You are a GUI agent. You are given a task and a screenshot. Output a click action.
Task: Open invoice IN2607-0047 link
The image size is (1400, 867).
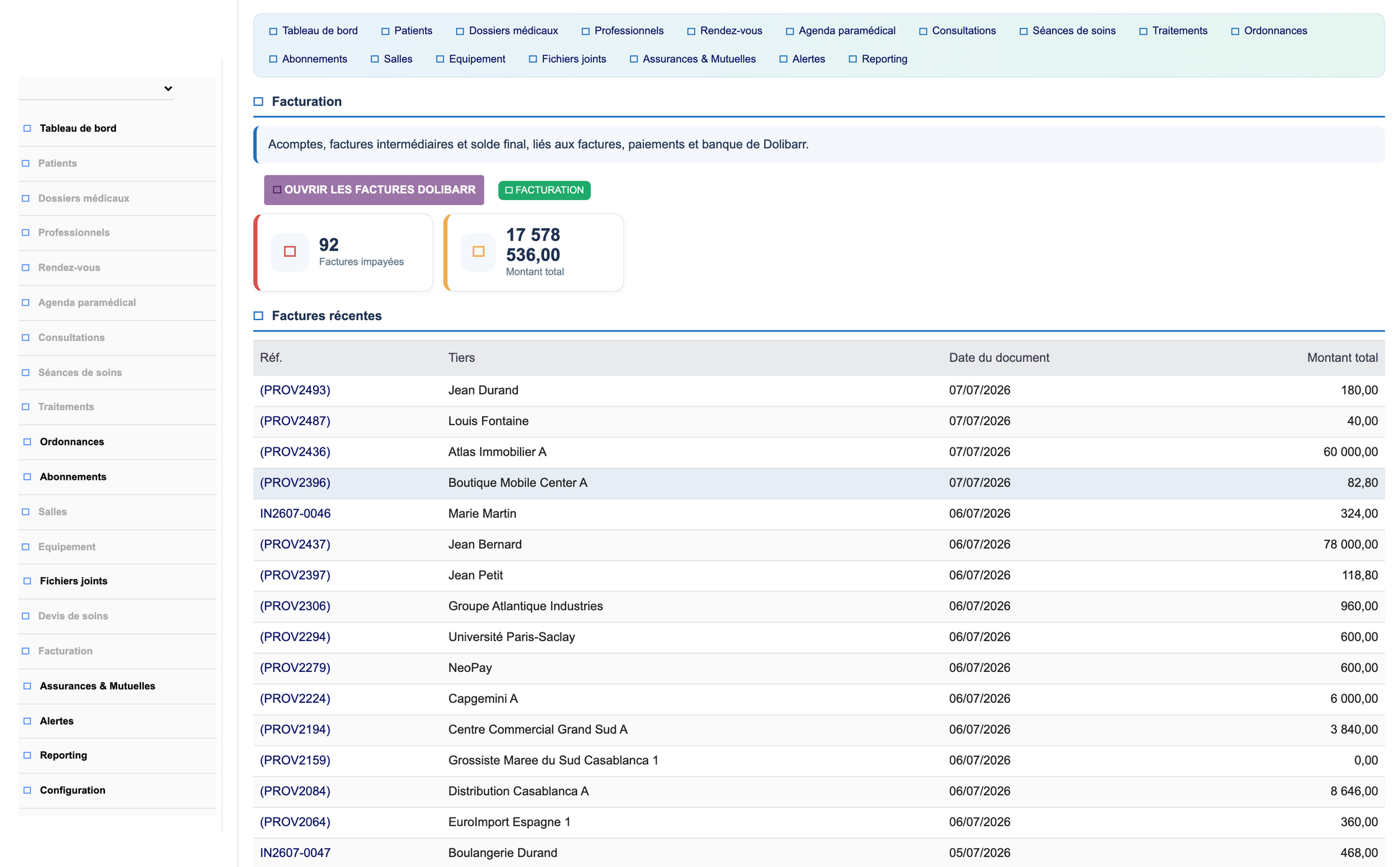(295, 853)
